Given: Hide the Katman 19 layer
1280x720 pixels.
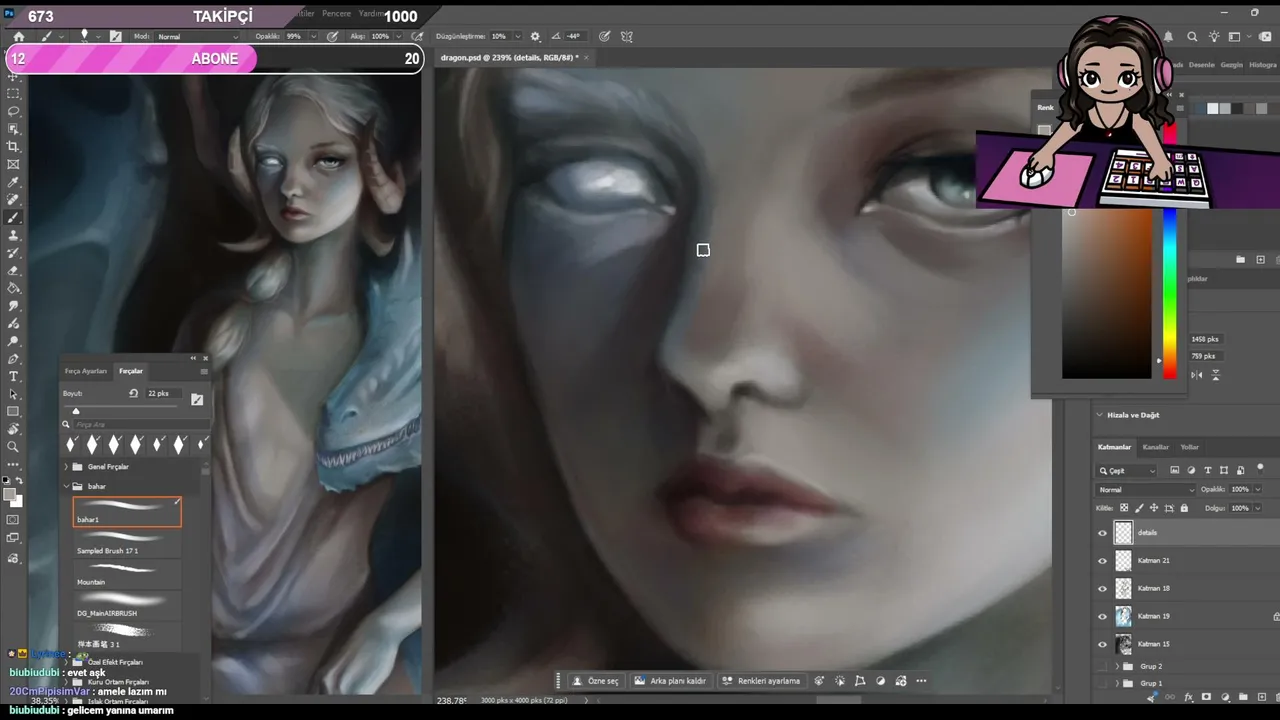Looking at the screenshot, I should [1102, 617].
